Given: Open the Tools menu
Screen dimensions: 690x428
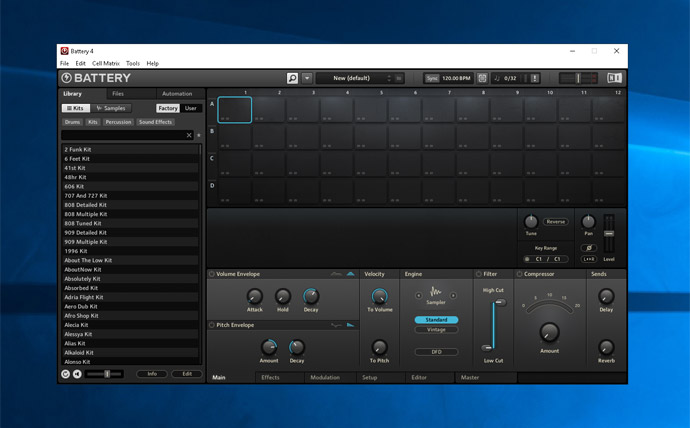Looking at the screenshot, I should pos(133,63).
